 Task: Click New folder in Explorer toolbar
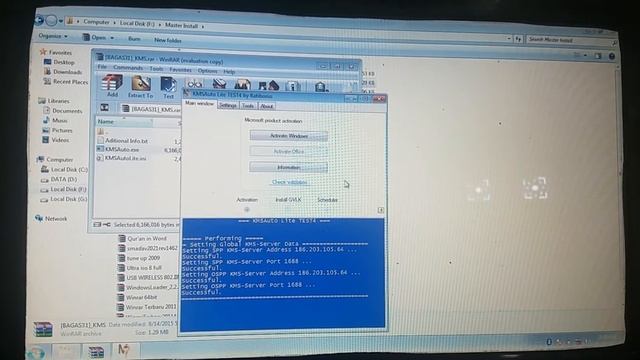pyautogui.click(x=168, y=40)
